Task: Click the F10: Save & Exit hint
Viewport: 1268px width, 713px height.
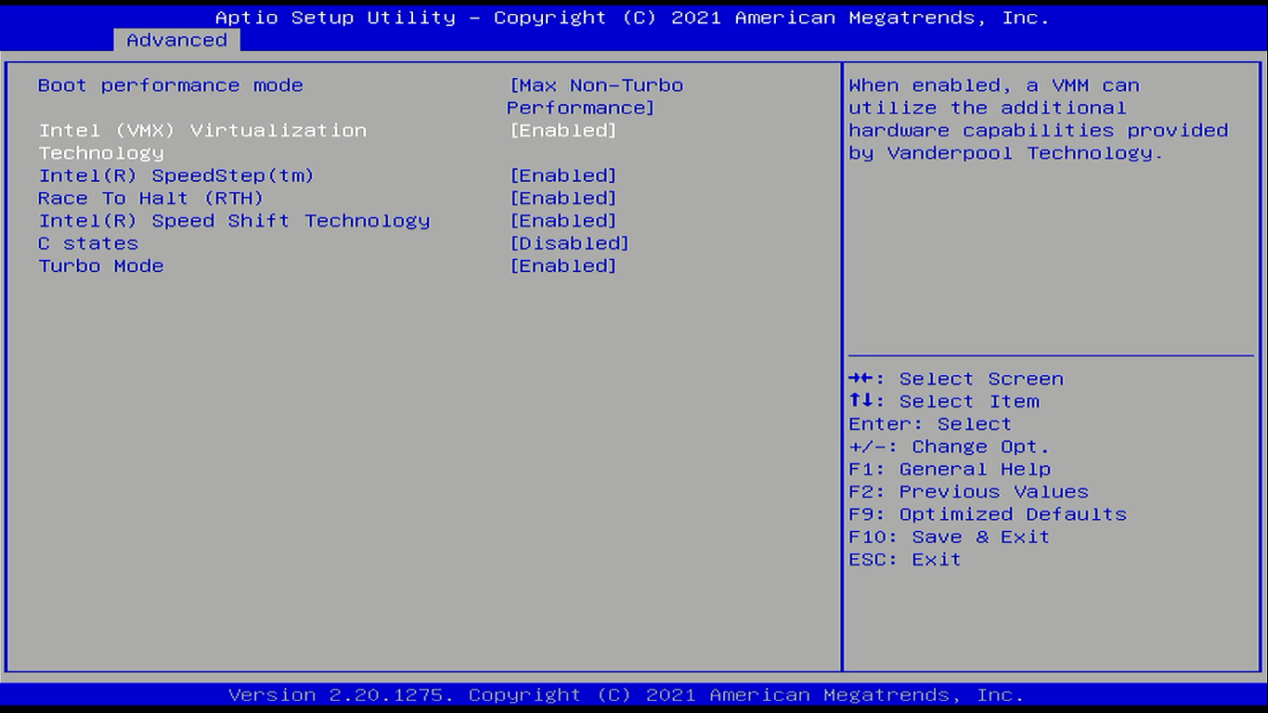Action: [949, 537]
